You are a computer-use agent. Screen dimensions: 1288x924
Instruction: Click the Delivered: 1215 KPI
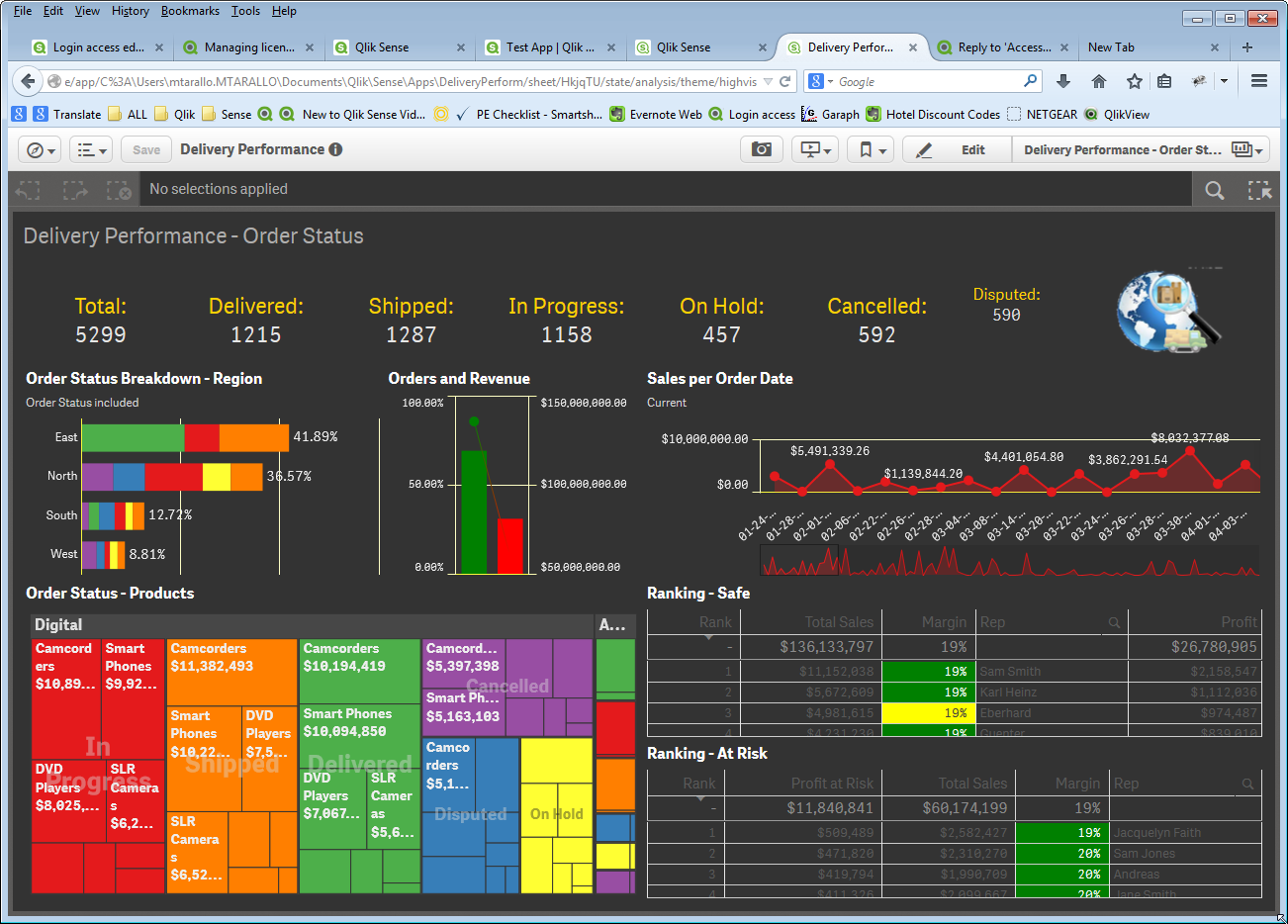tap(256, 321)
